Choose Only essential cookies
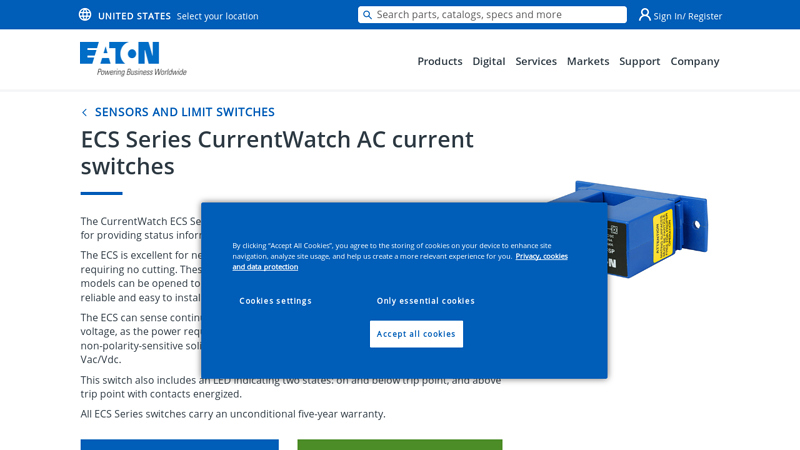Viewport: 800px width, 450px height. coord(426,301)
